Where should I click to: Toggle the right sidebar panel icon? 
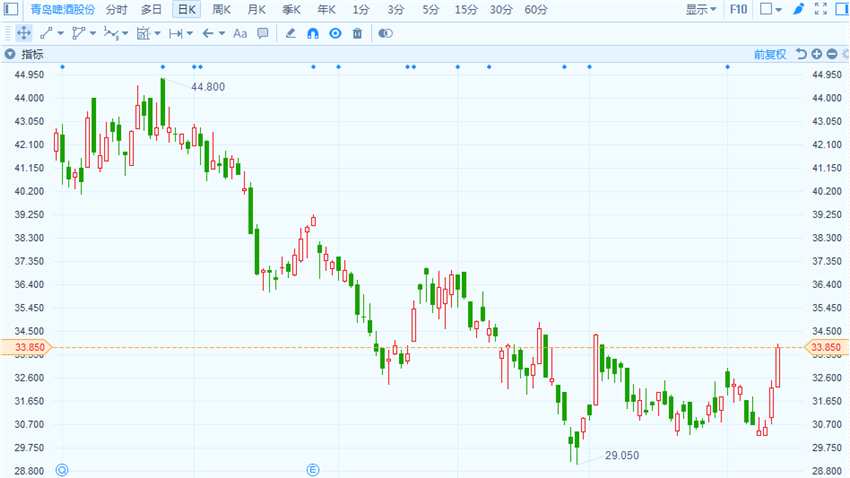click(842, 9)
